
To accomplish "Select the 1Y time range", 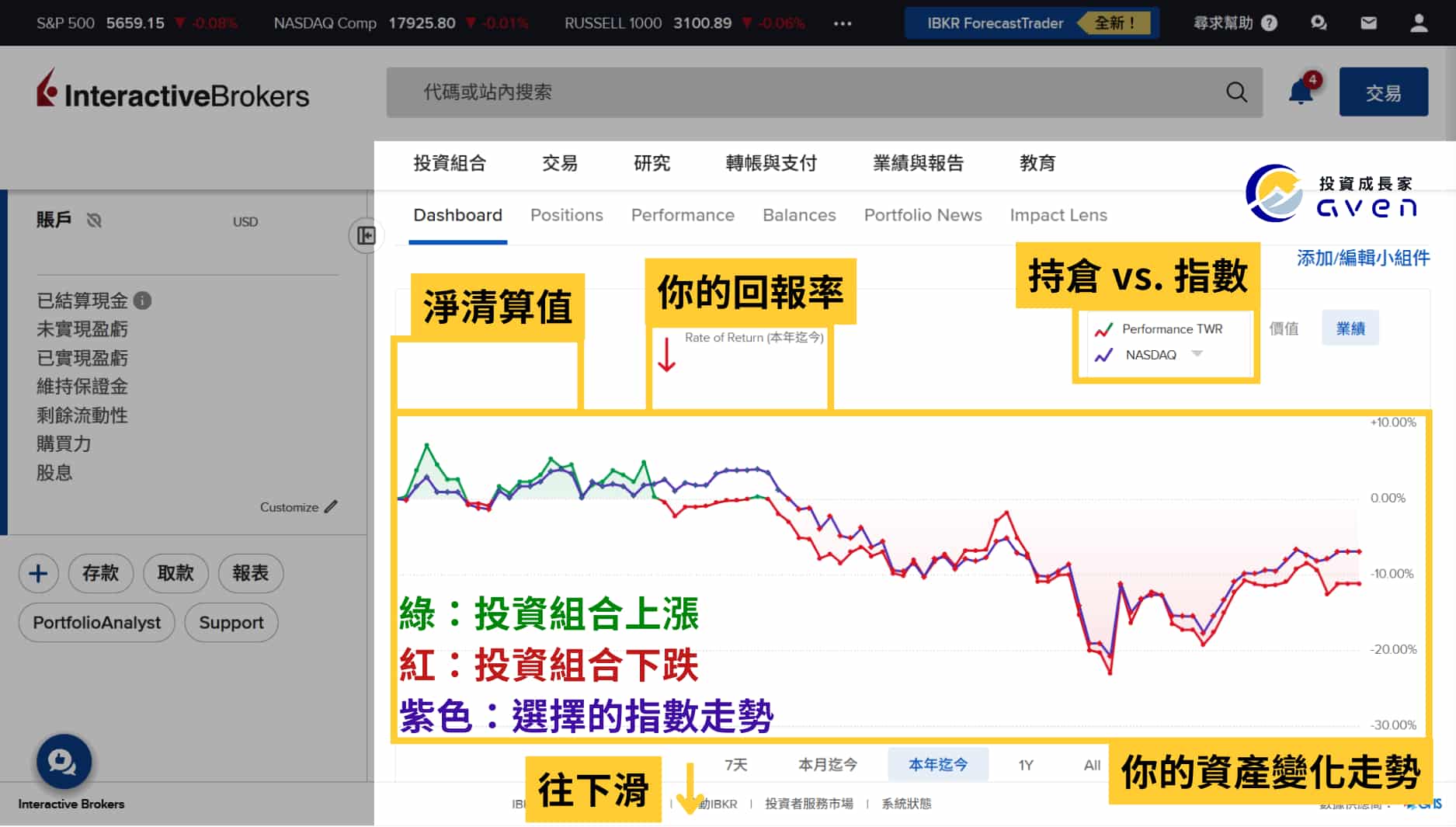I will (1026, 765).
